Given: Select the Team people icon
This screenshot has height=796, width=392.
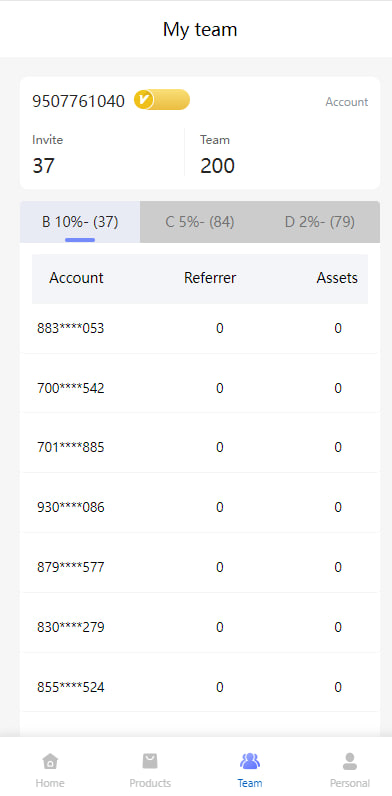Looking at the screenshot, I should (x=250, y=761).
